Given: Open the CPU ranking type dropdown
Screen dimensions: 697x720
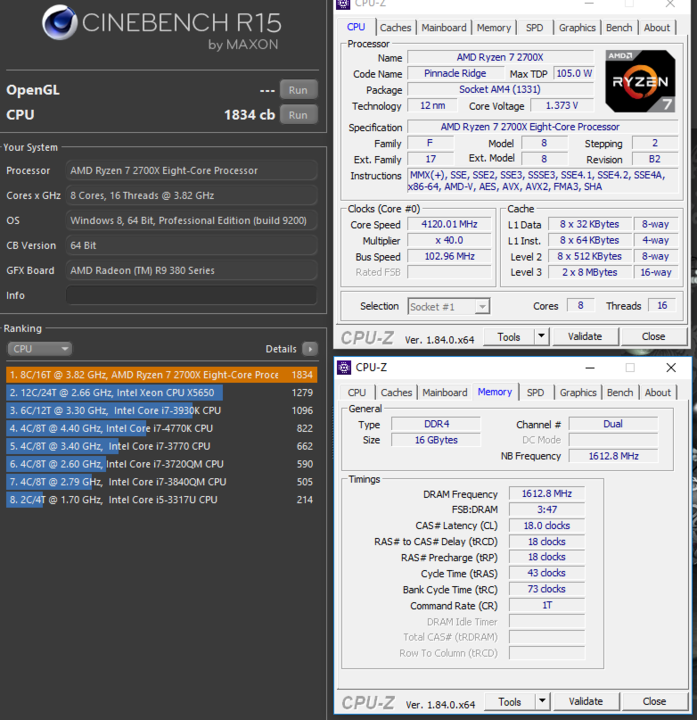Looking at the screenshot, I should click(x=39, y=349).
